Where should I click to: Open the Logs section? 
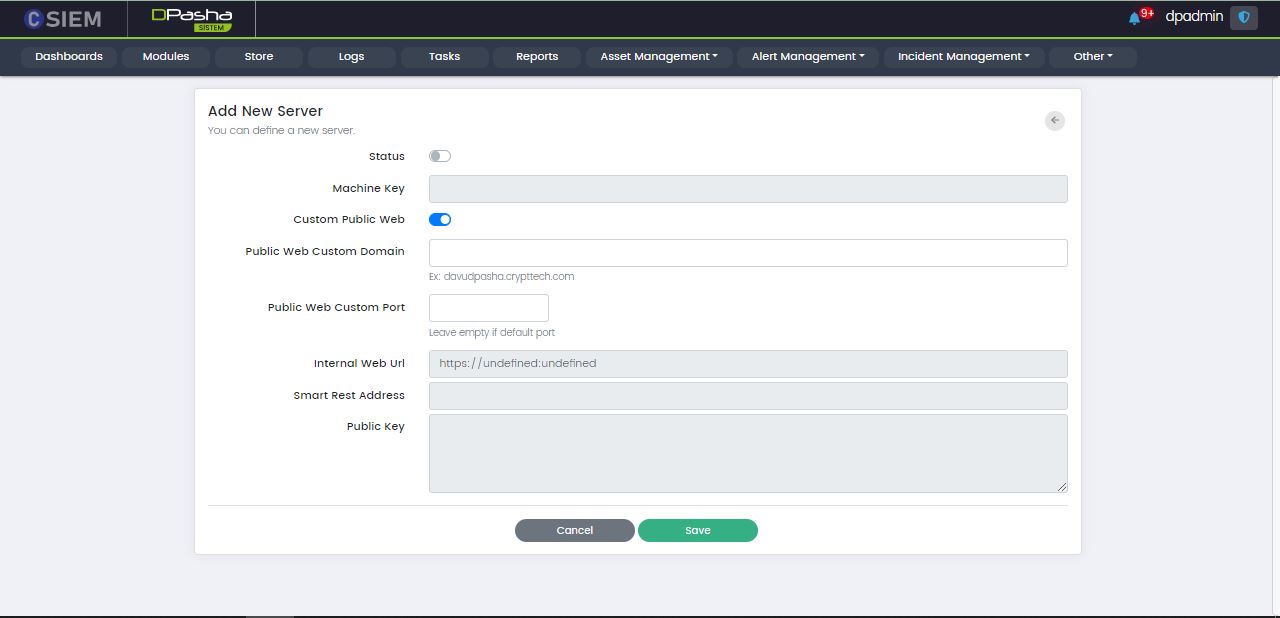coord(351,57)
